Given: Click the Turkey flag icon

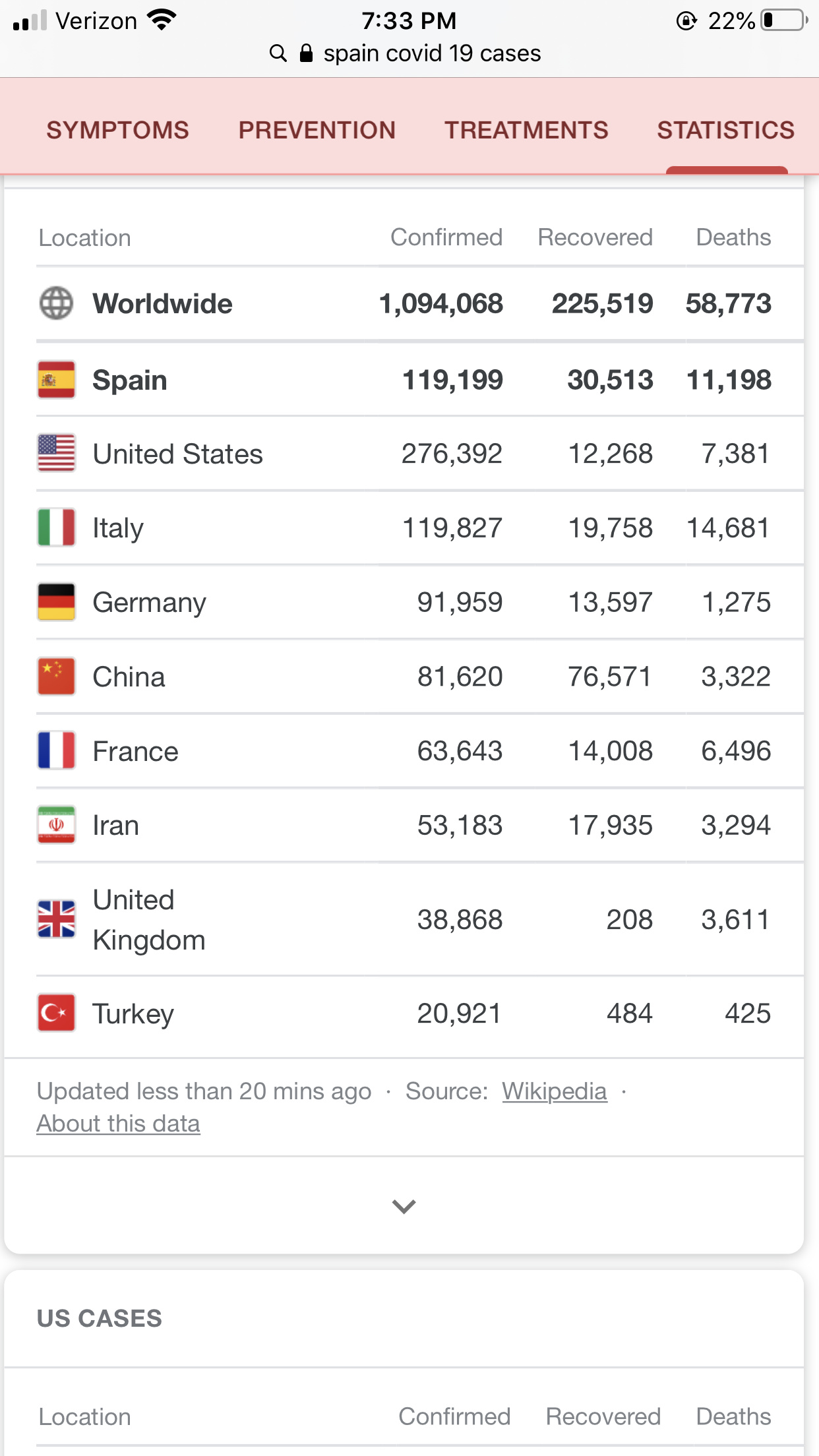Looking at the screenshot, I should click(x=57, y=1013).
